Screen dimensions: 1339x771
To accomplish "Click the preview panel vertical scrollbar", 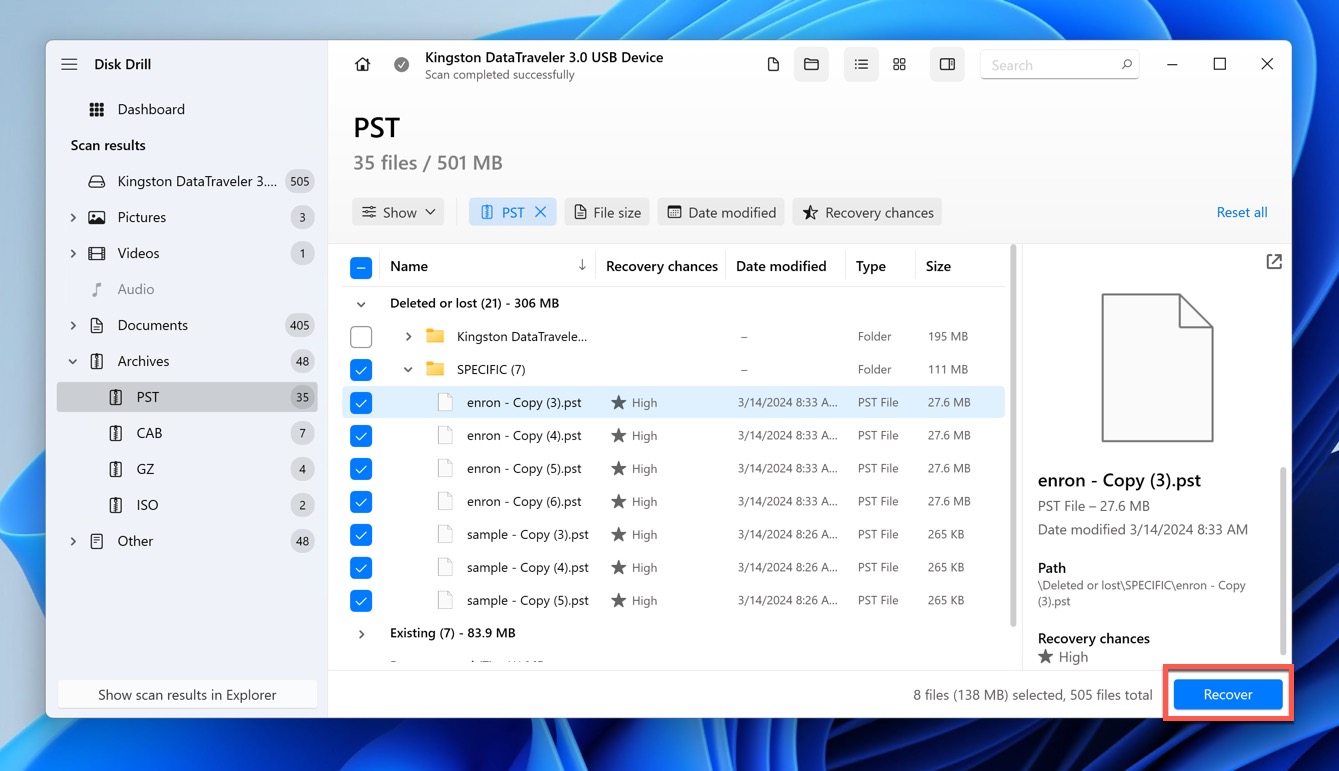I will (x=1284, y=560).
